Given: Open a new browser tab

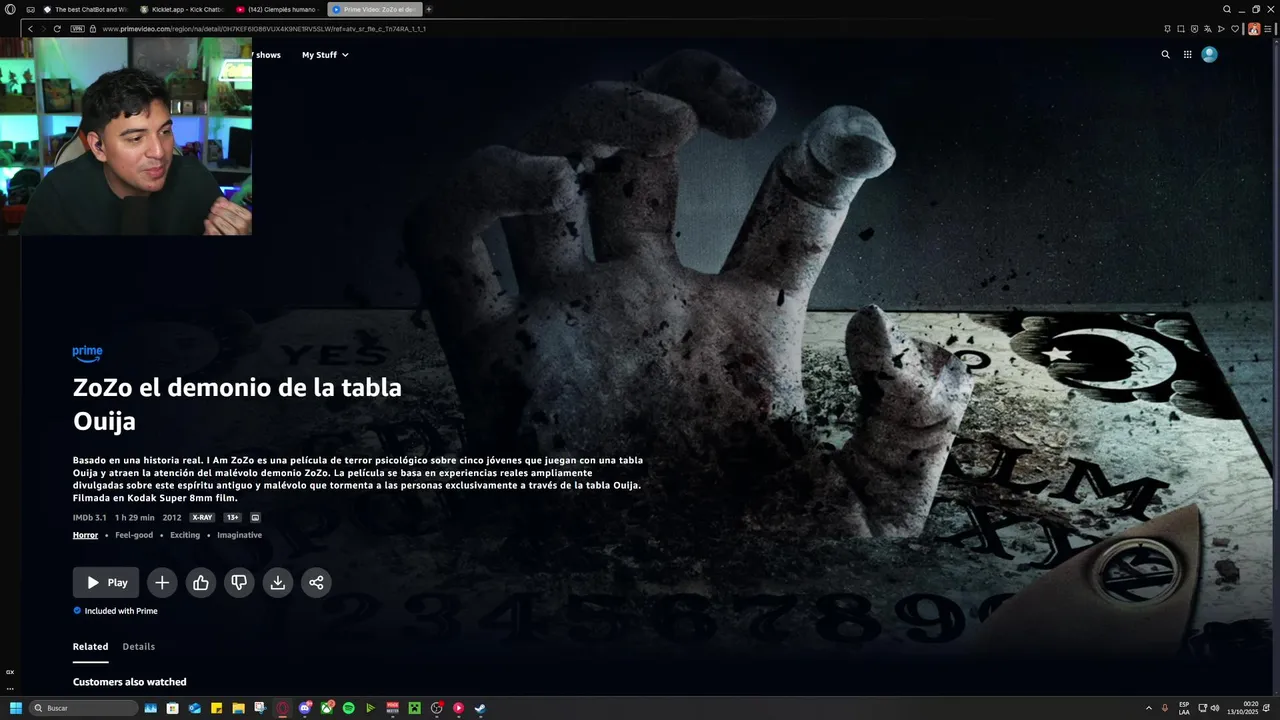Looking at the screenshot, I should point(429,9).
